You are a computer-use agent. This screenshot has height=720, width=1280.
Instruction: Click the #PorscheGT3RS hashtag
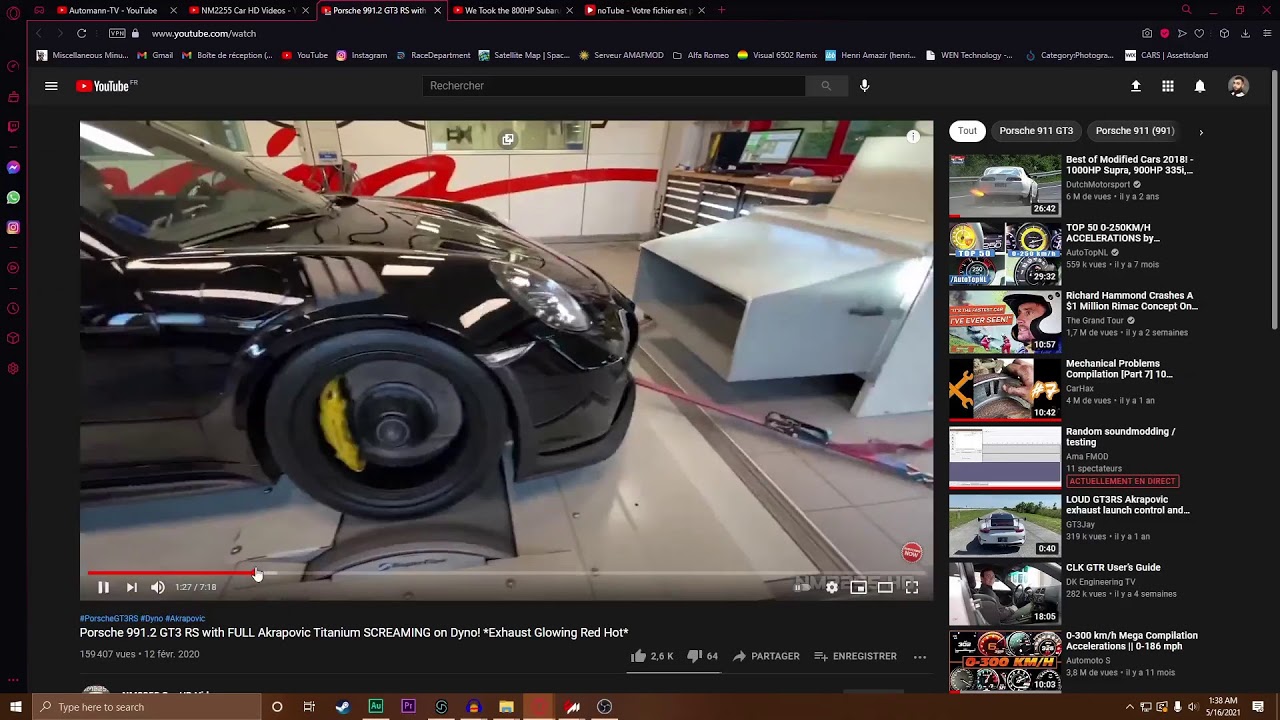pyautogui.click(x=109, y=619)
